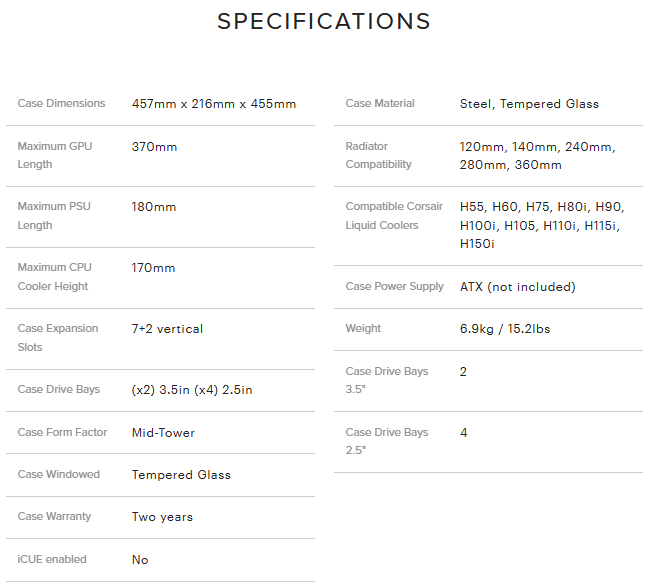Click the SPECIFICATIONS heading
The image size is (649, 588).
pos(324,22)
